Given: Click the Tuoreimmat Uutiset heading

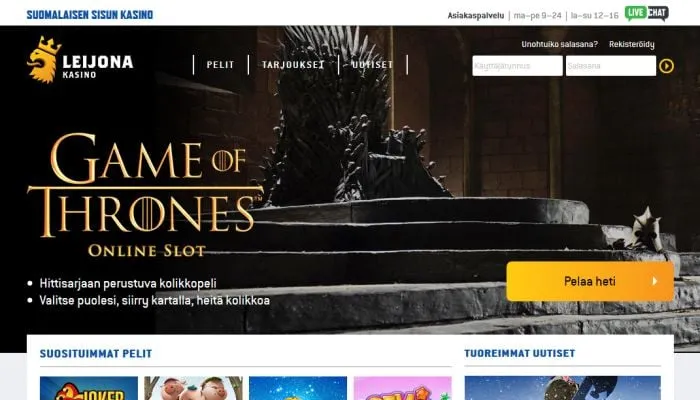Looking at the screenshot, I should pyautogui.click(x=520, y=354).
